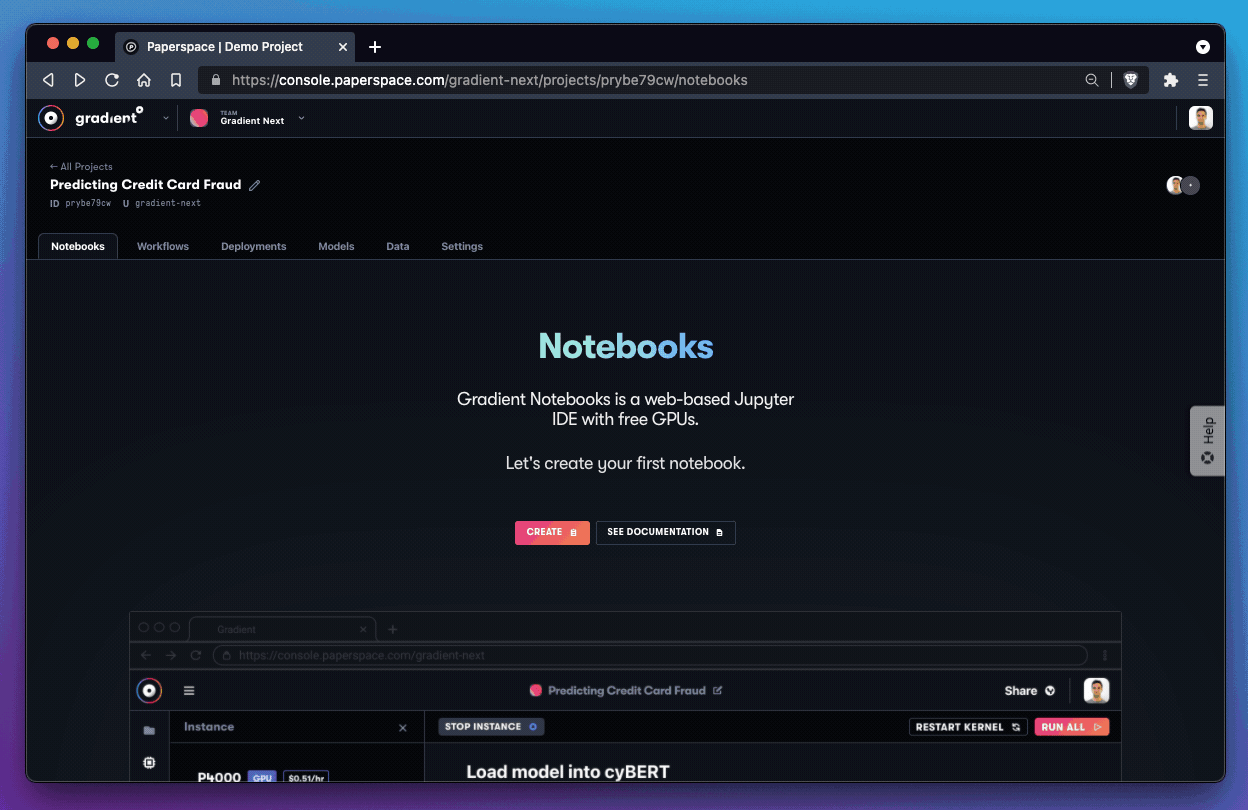Image resolution: width=1248 pixels, height=810 pixels.
Task: Reload the page with the refresh icon
Action: coord(112,80)
